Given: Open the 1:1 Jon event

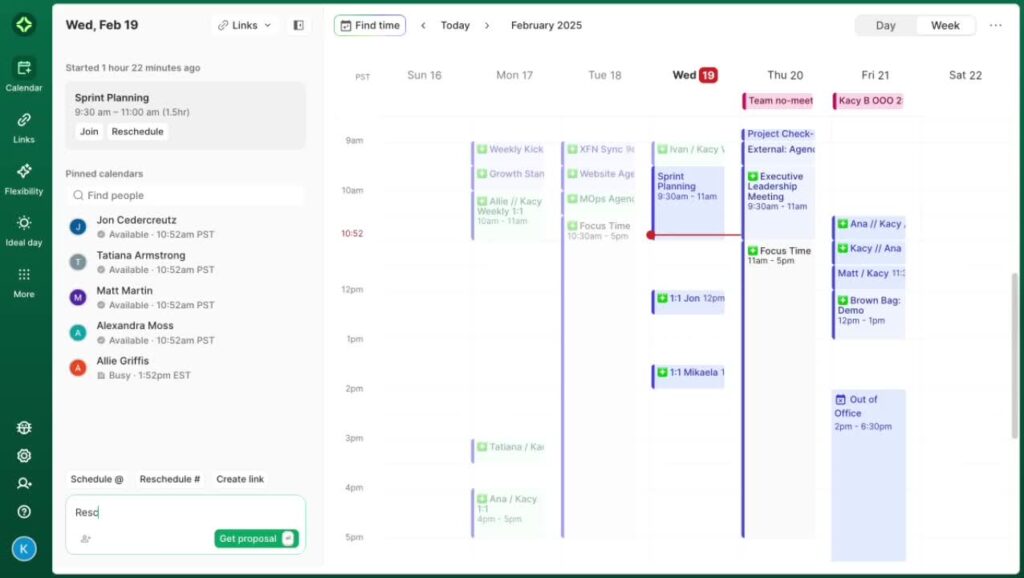Looking at the screenshot, I should [x=688, y=301].
